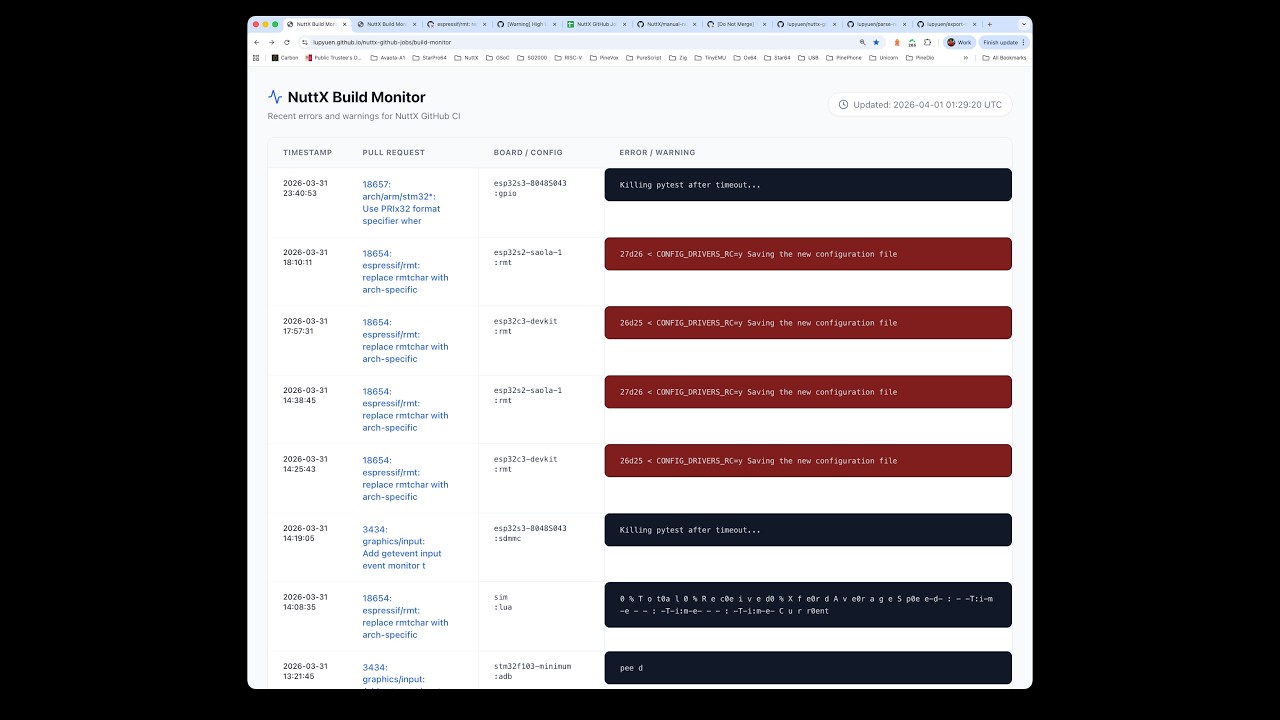Switch to the NuttX GitHub Jobs spreadsheet tab
The image size is (1280, 720).
click(596, 24)
